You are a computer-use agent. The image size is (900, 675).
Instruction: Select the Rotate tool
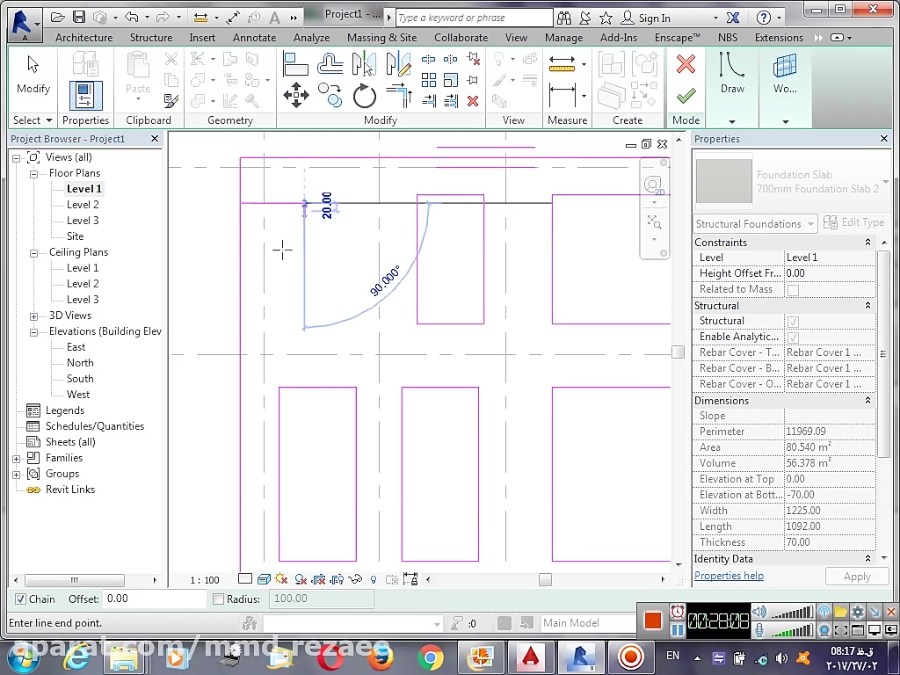point(363,95)
